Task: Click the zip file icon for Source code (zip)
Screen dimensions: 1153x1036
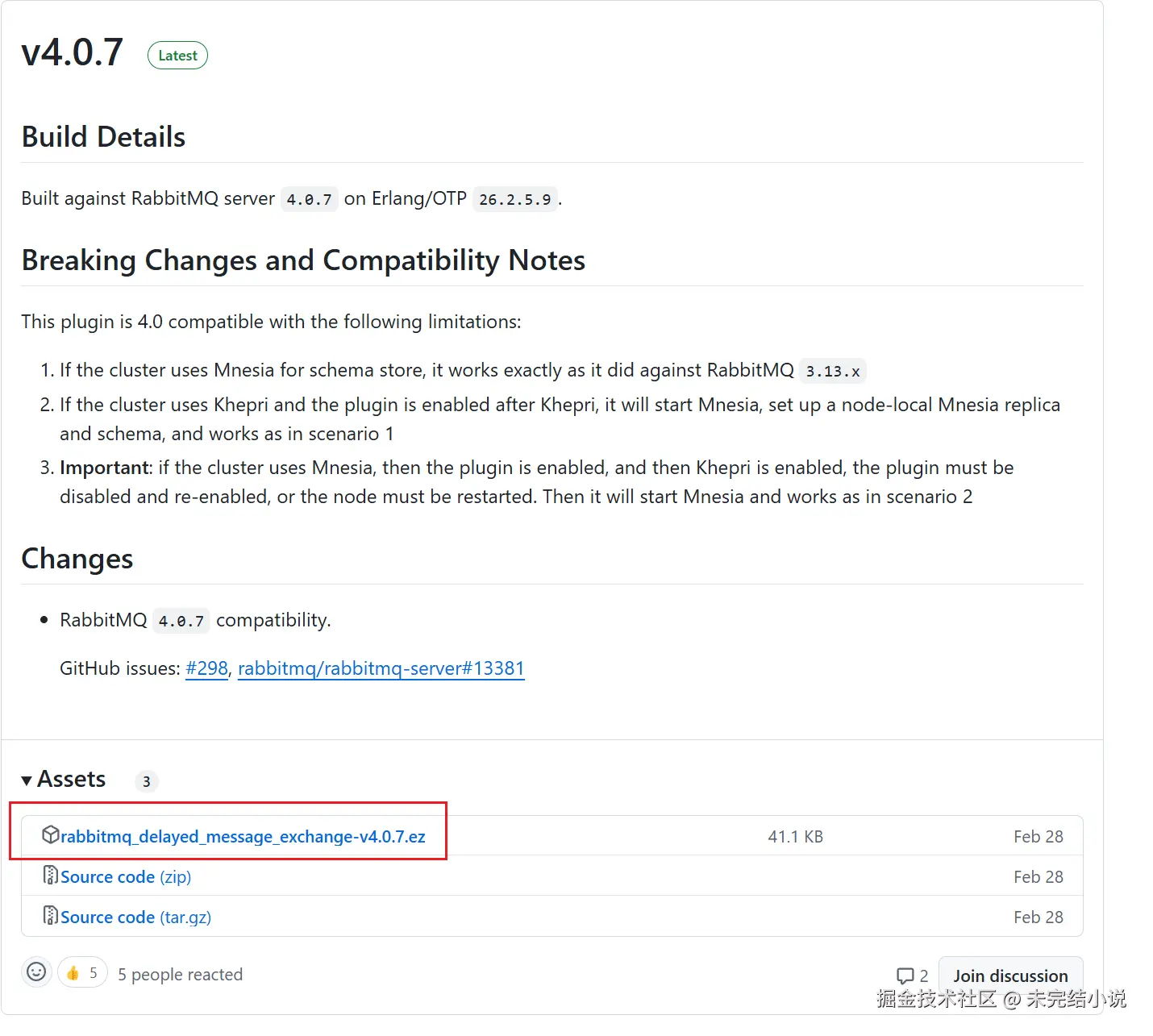Action: [50, 876]
